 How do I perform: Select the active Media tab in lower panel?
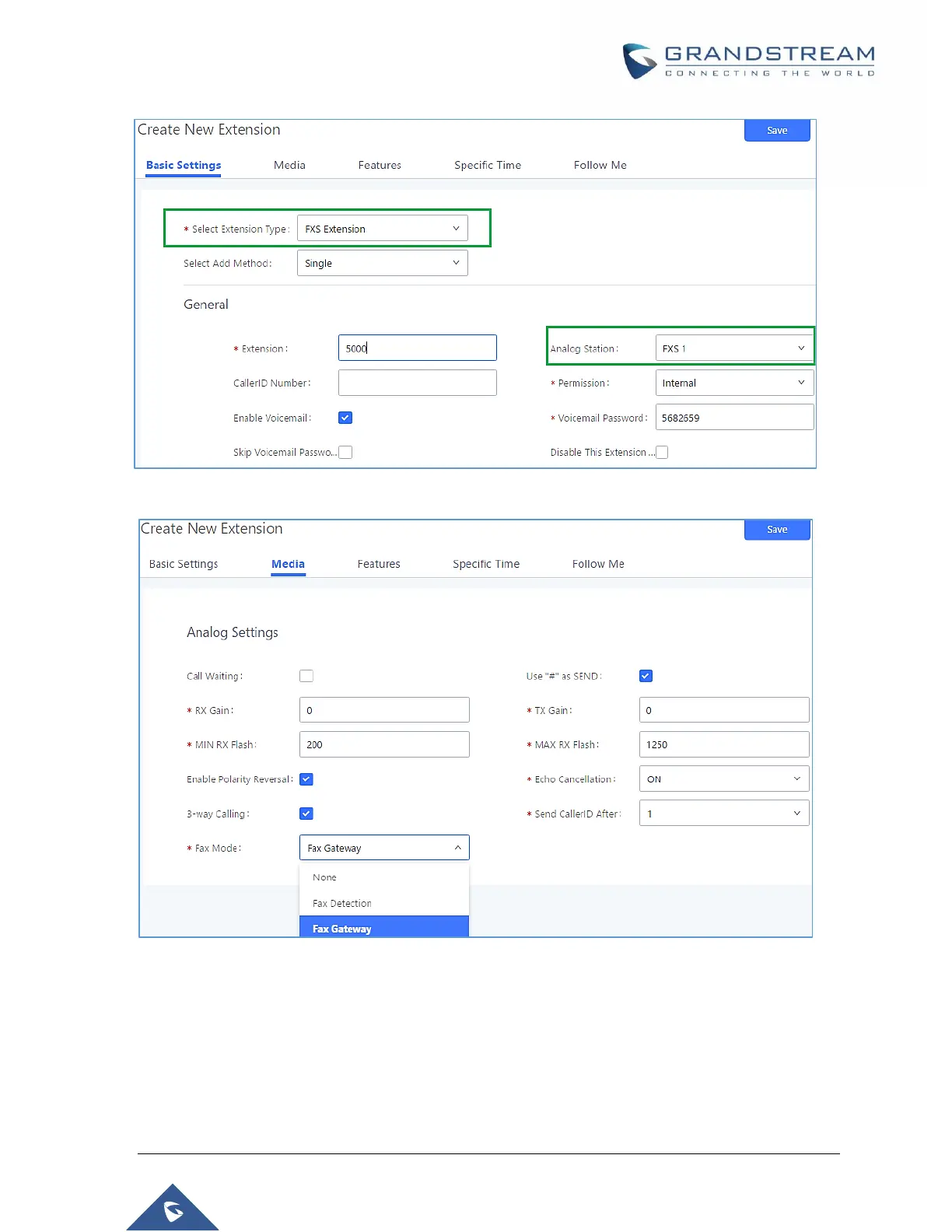(288, 564)
